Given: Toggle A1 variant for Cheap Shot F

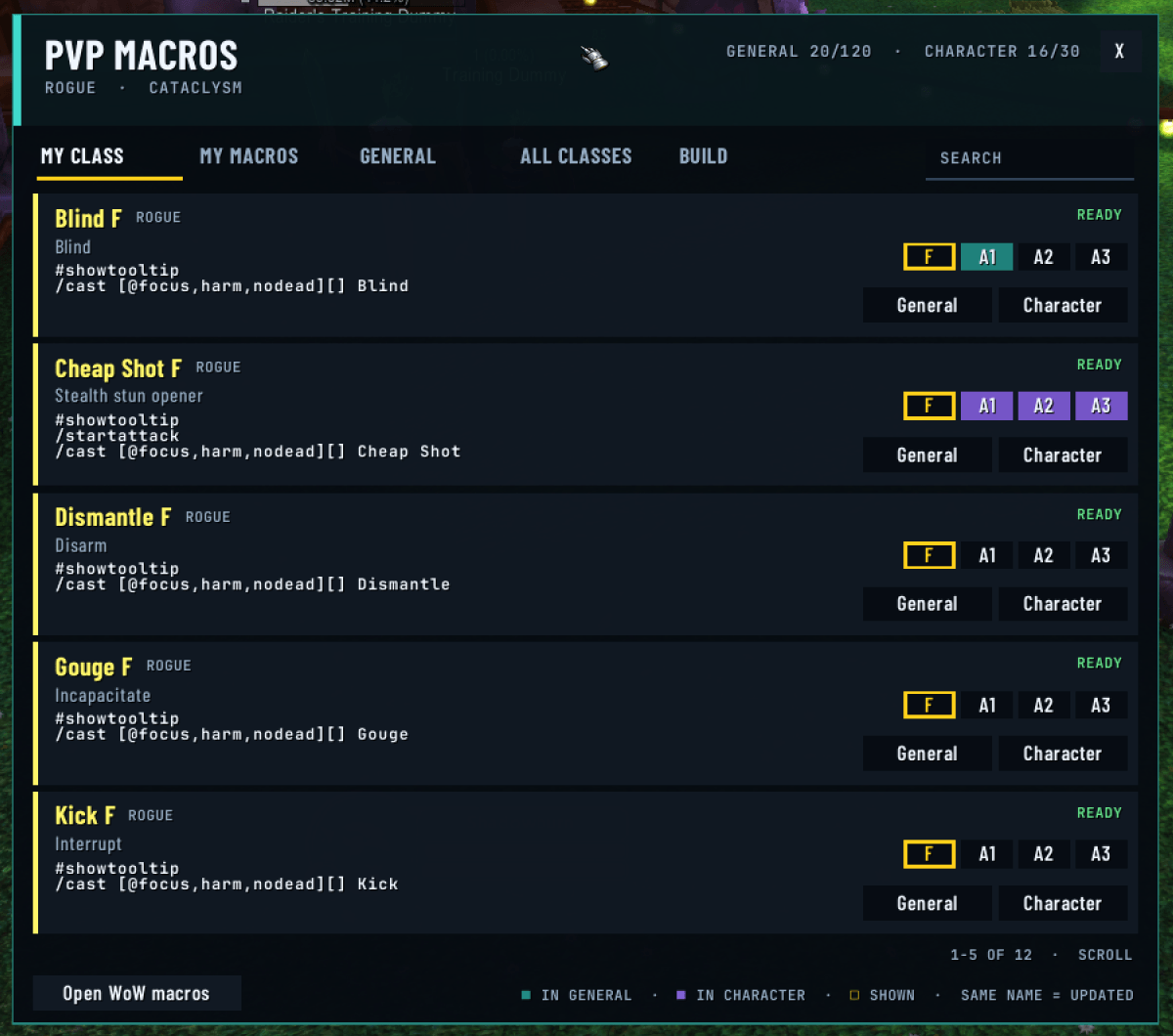Looking at the screenshot, I should (987, 406).
